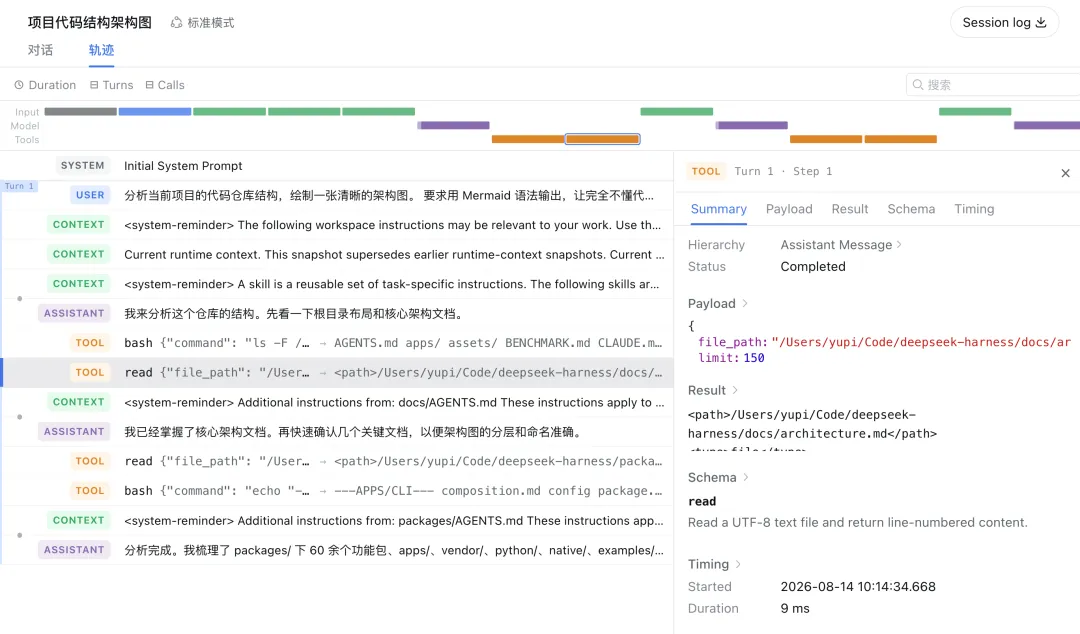Click the Duration value 9 ms
This screenshot has width=1080, height=634.
[795, 609]
